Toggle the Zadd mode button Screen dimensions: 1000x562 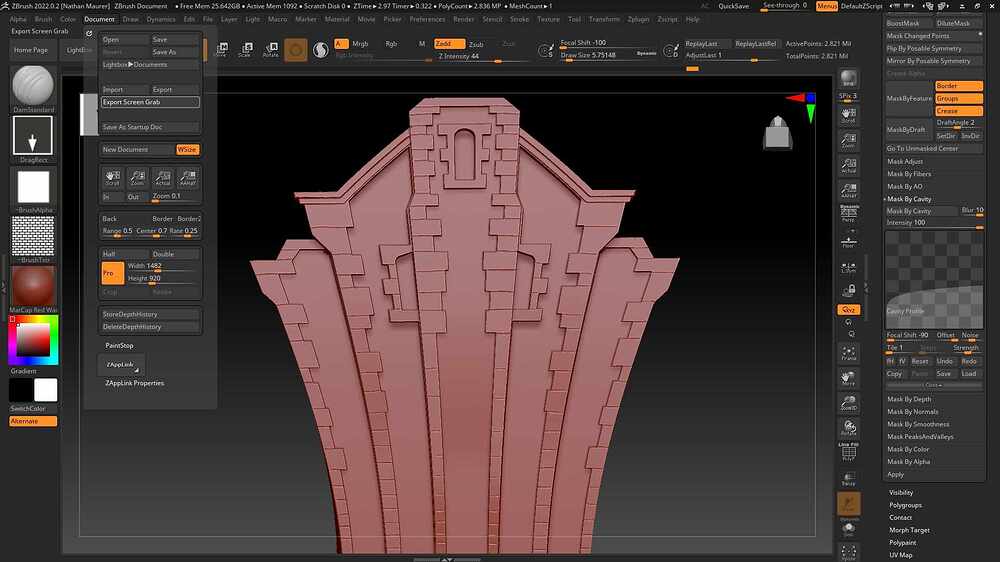(449, 43)
